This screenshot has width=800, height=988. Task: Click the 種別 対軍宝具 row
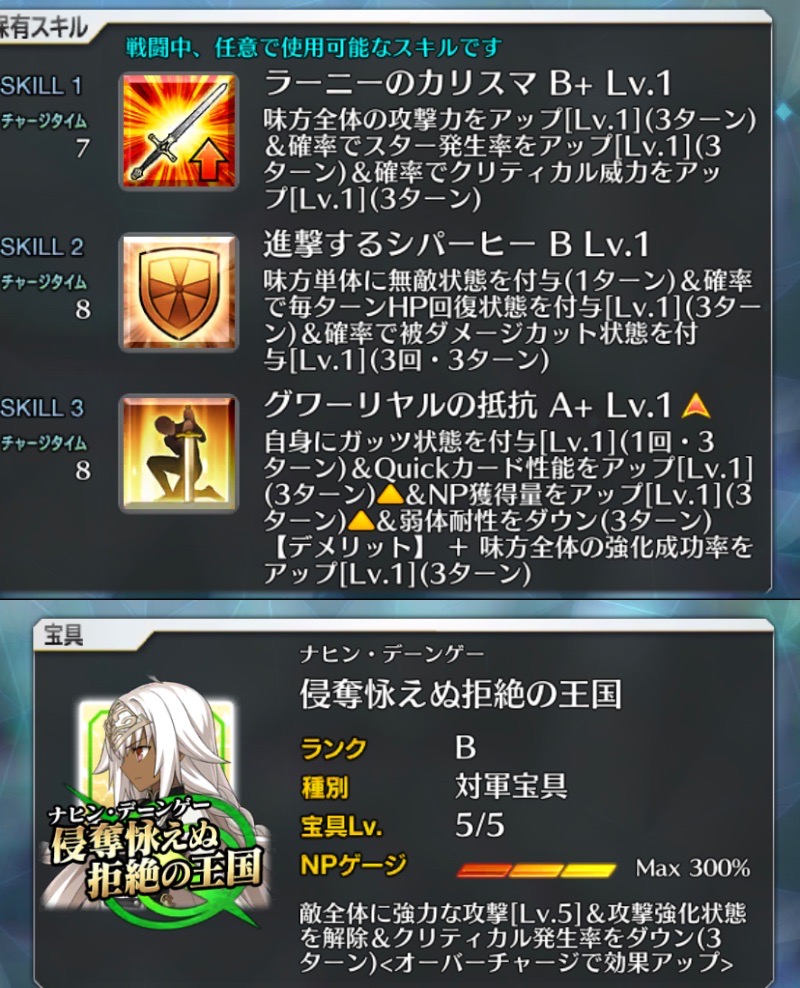435,786
